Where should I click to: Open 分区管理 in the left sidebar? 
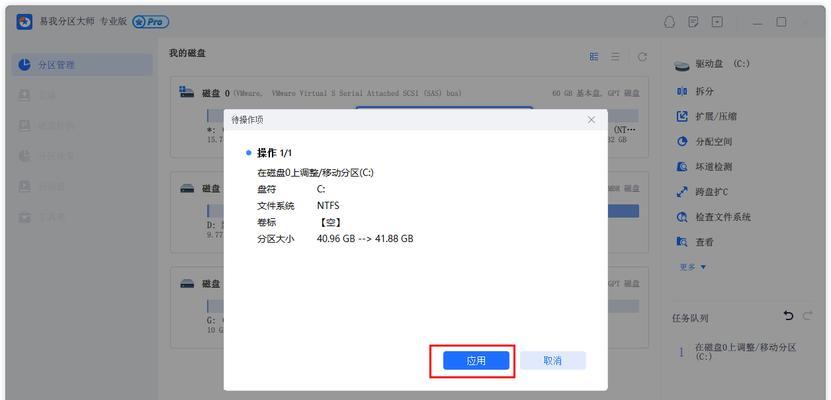82,65
